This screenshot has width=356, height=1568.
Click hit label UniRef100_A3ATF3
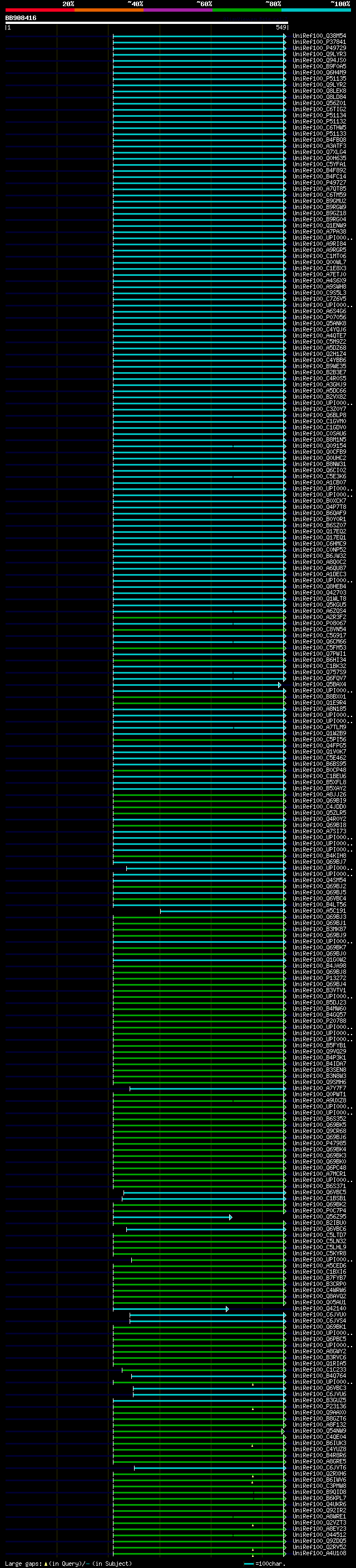(319, 146)
